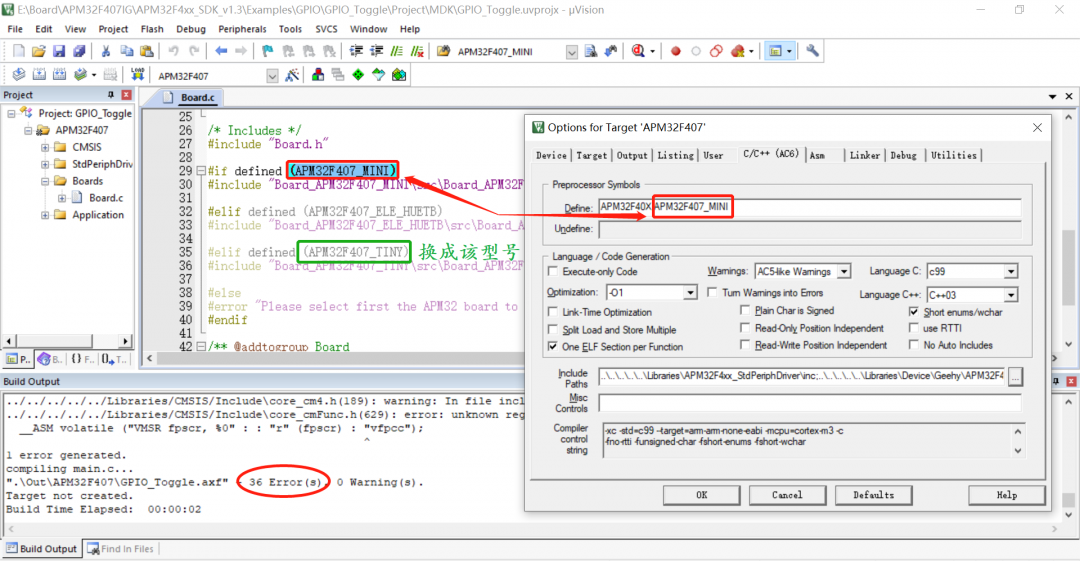Open the APM32F407 target selection dropdown
The width and height of the screenshot is (1080, 561).
(272, 75)
